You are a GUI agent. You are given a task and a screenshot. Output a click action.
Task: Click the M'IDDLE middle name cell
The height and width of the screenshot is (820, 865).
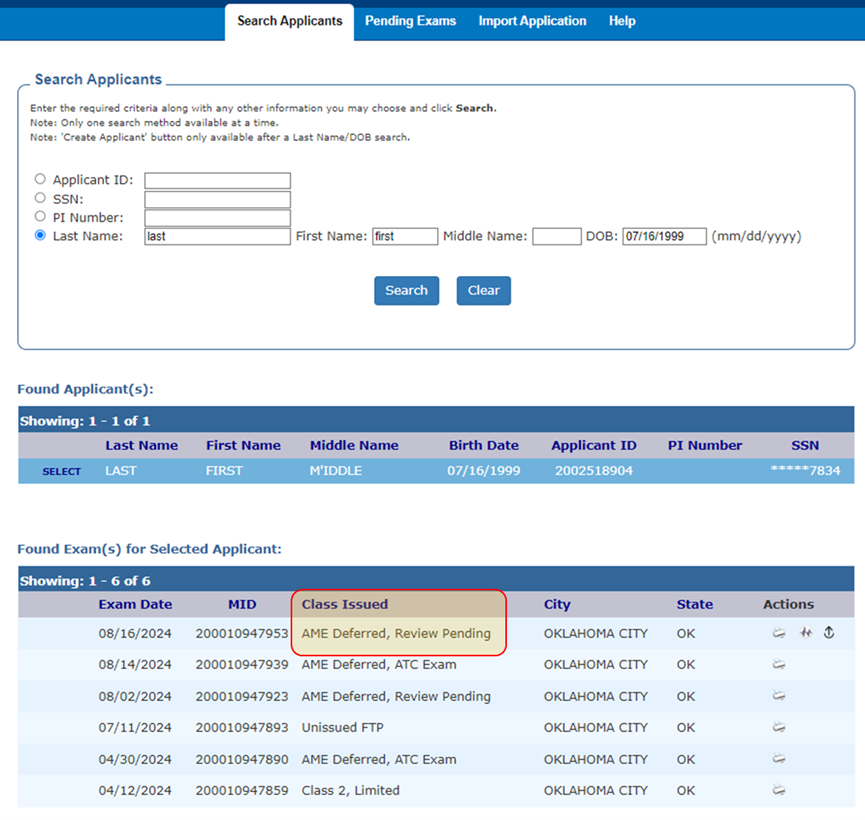tap(335, 471)
